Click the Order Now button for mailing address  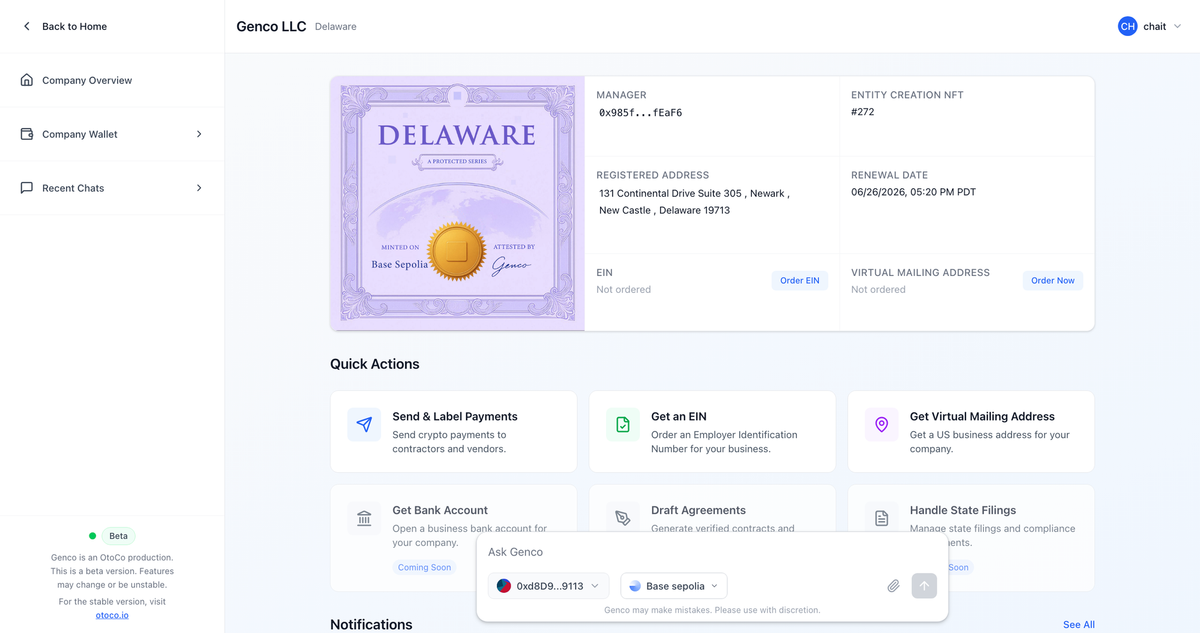[x=1052, y=280]
